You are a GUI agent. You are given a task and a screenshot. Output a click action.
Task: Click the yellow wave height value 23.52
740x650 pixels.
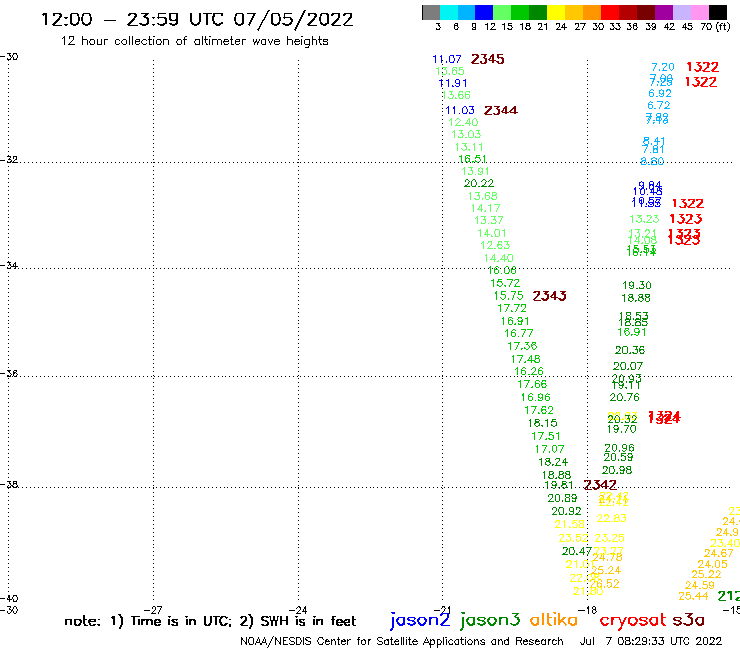[573, 538]
